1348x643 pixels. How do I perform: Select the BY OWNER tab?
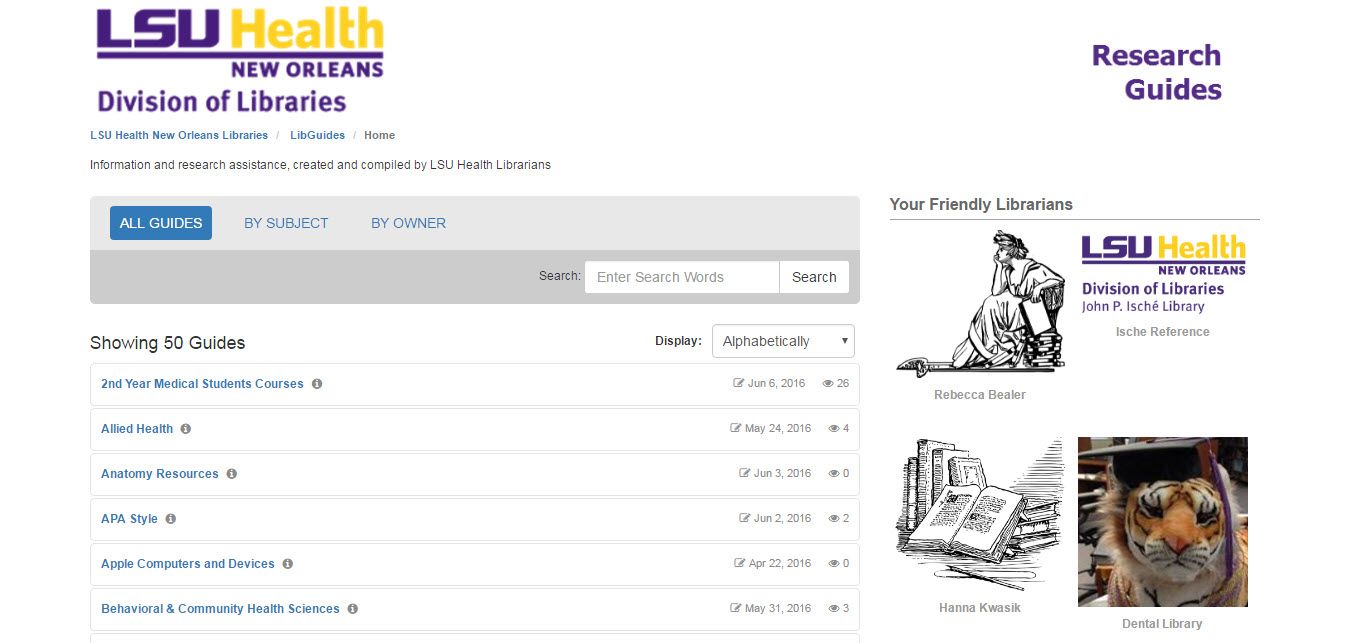pyautogui.click(x=408, y=223)
